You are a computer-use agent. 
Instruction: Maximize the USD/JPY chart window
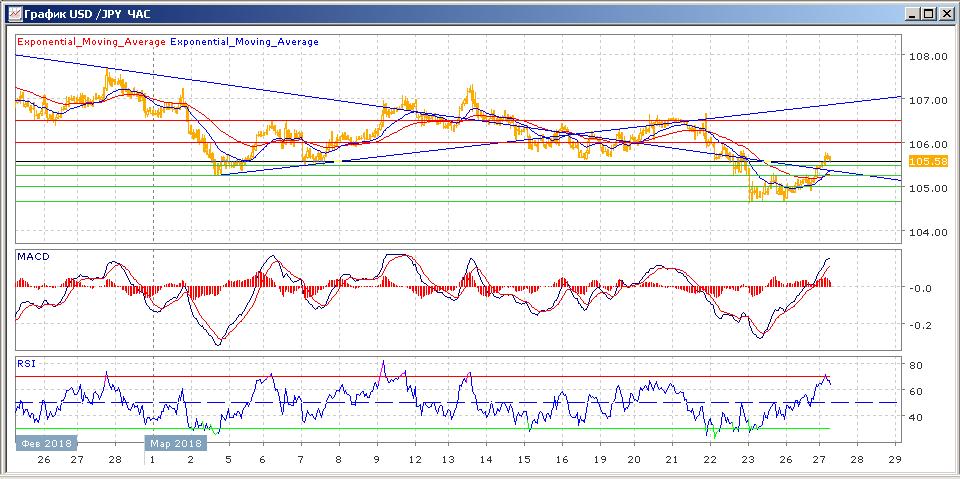(929, 13)
